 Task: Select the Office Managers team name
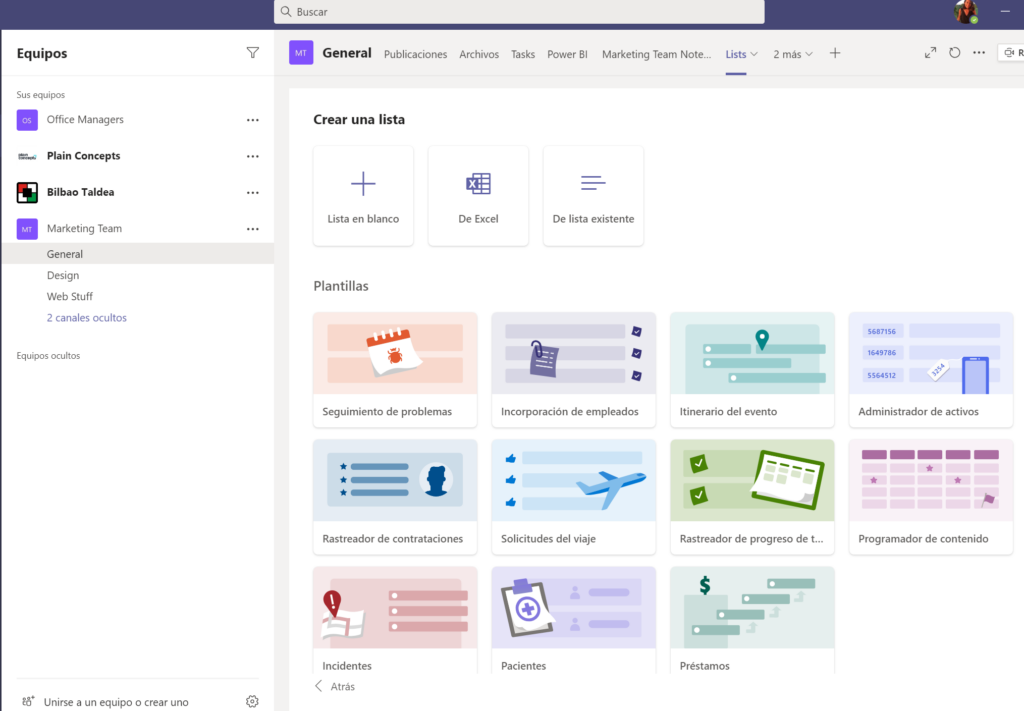(85, 119)
